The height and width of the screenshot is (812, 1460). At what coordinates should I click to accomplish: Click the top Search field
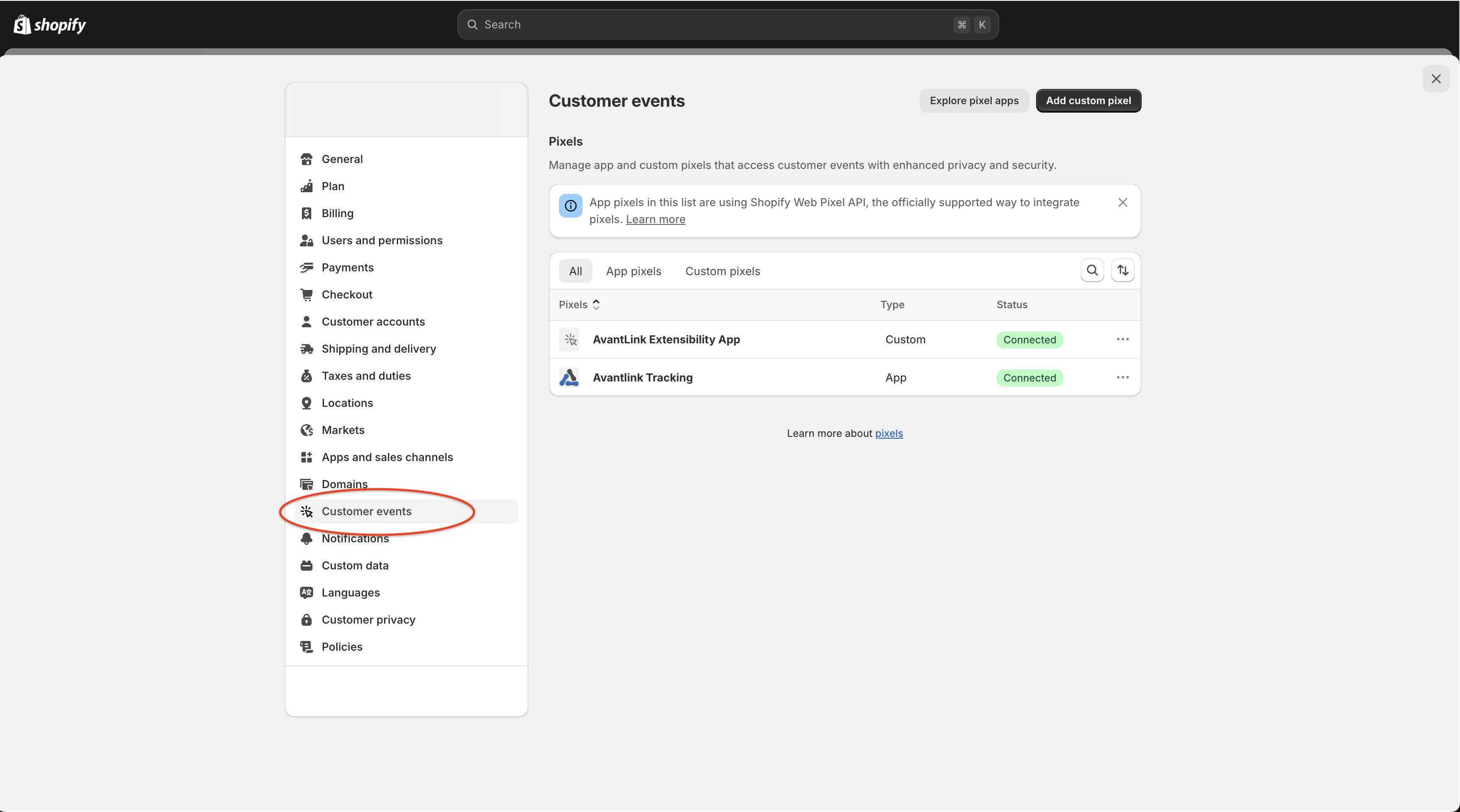pos(728,25)
